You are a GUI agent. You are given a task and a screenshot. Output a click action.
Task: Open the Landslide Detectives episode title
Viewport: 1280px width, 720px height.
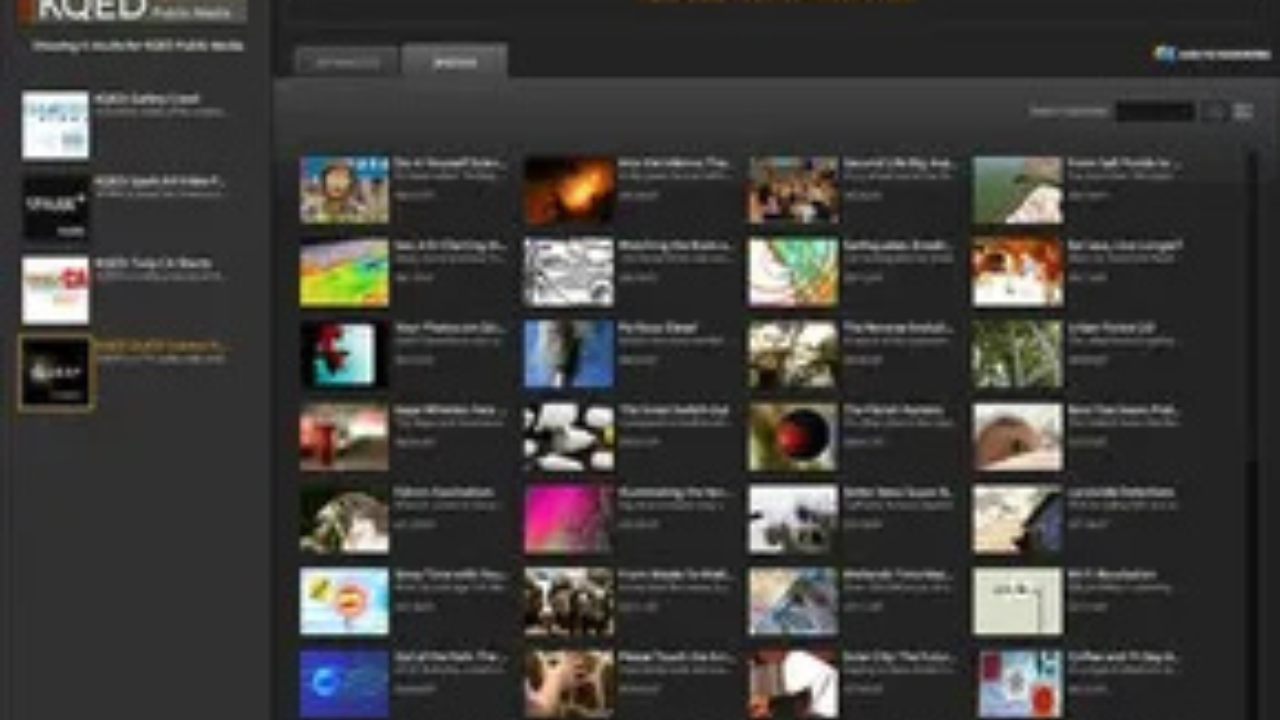1123,492
